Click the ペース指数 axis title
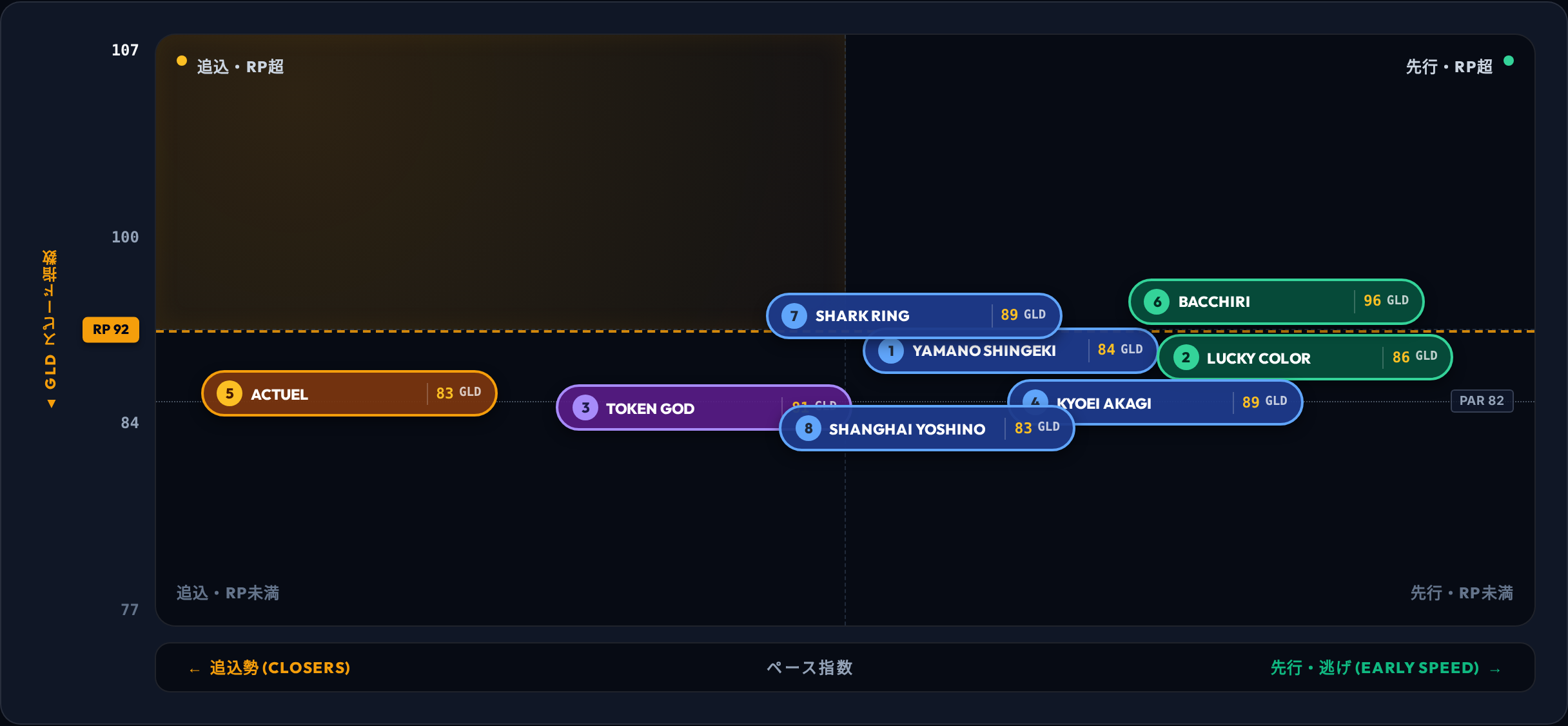This screenshot has width=1568, height=726. 810,668
